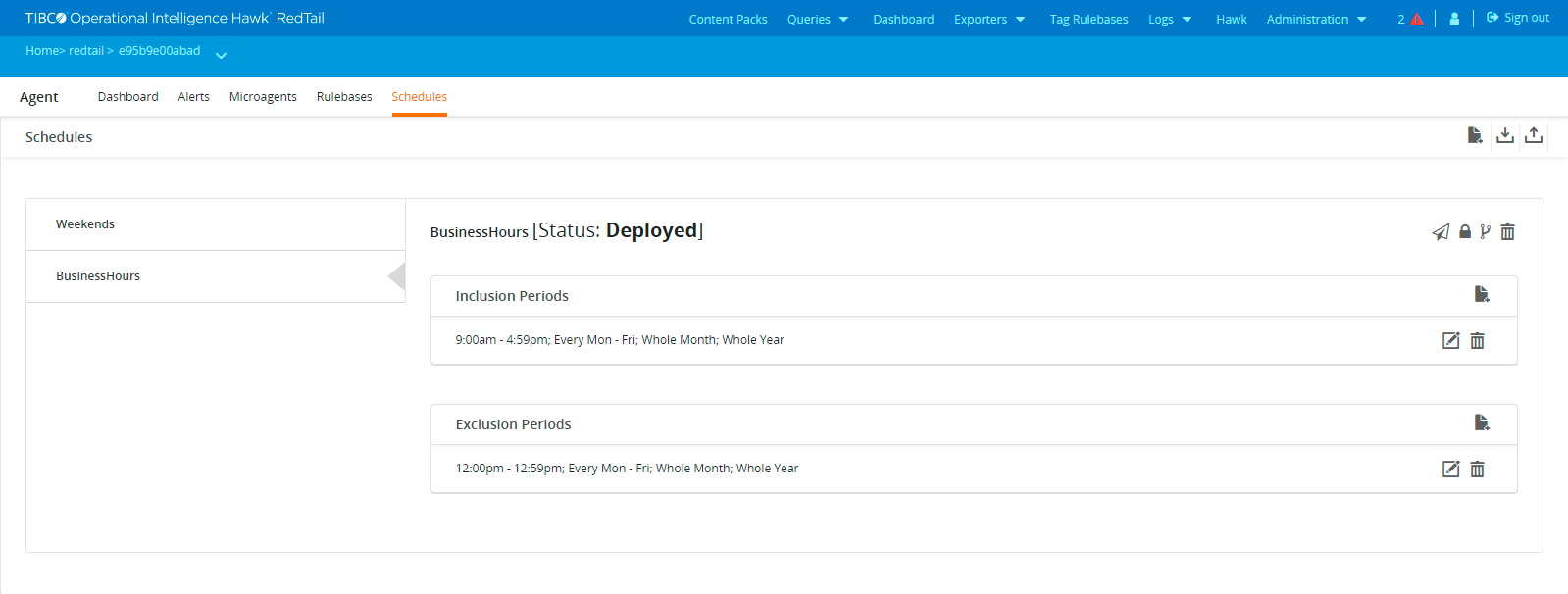Deploy BusinessHours using paper plane icon
Viewport: 1568px width, 594px height.
tap(1441, 232)
